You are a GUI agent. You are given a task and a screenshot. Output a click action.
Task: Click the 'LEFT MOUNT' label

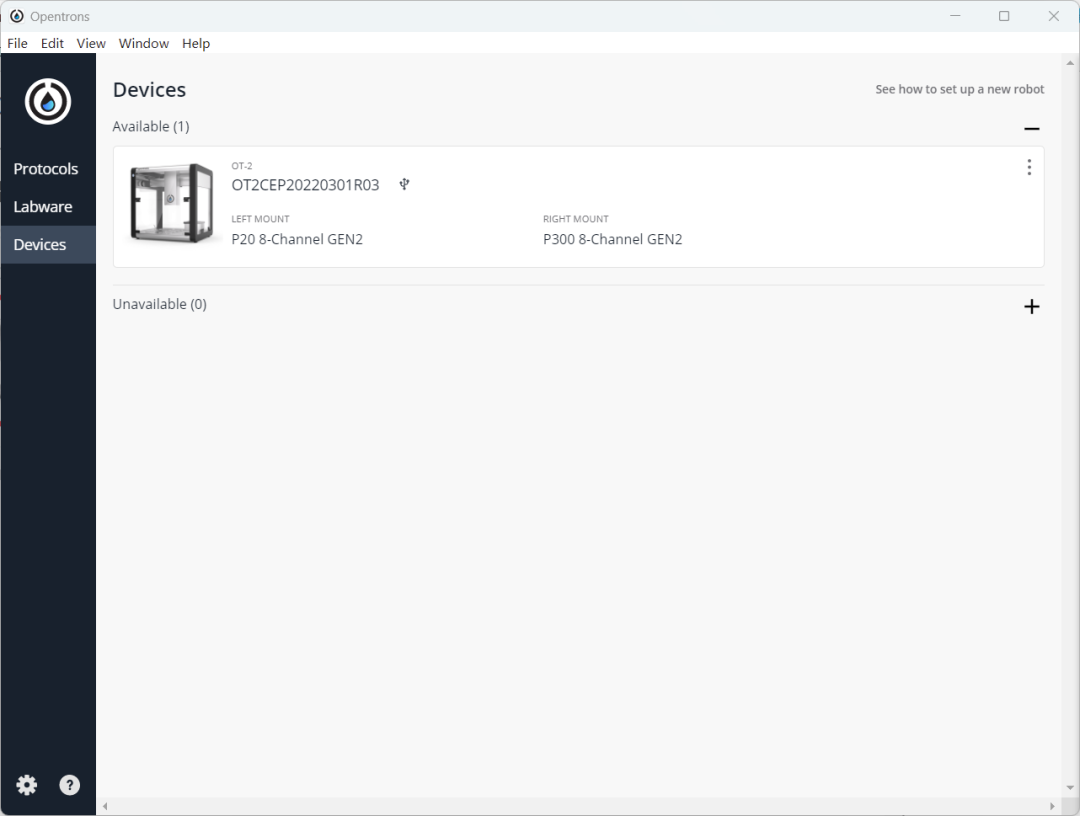(x=260, y=219)
